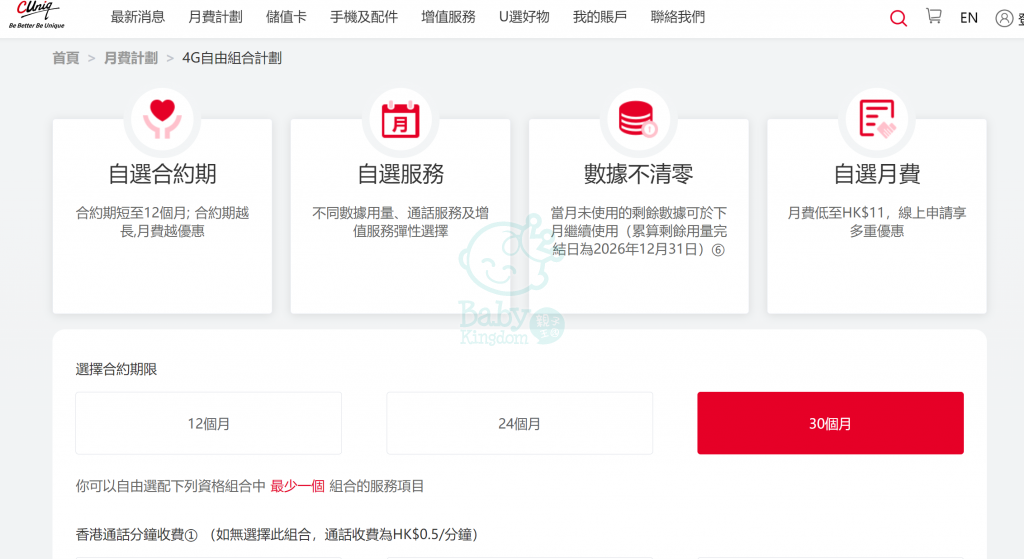Open the 手機及配件 menu

point(364,17)
